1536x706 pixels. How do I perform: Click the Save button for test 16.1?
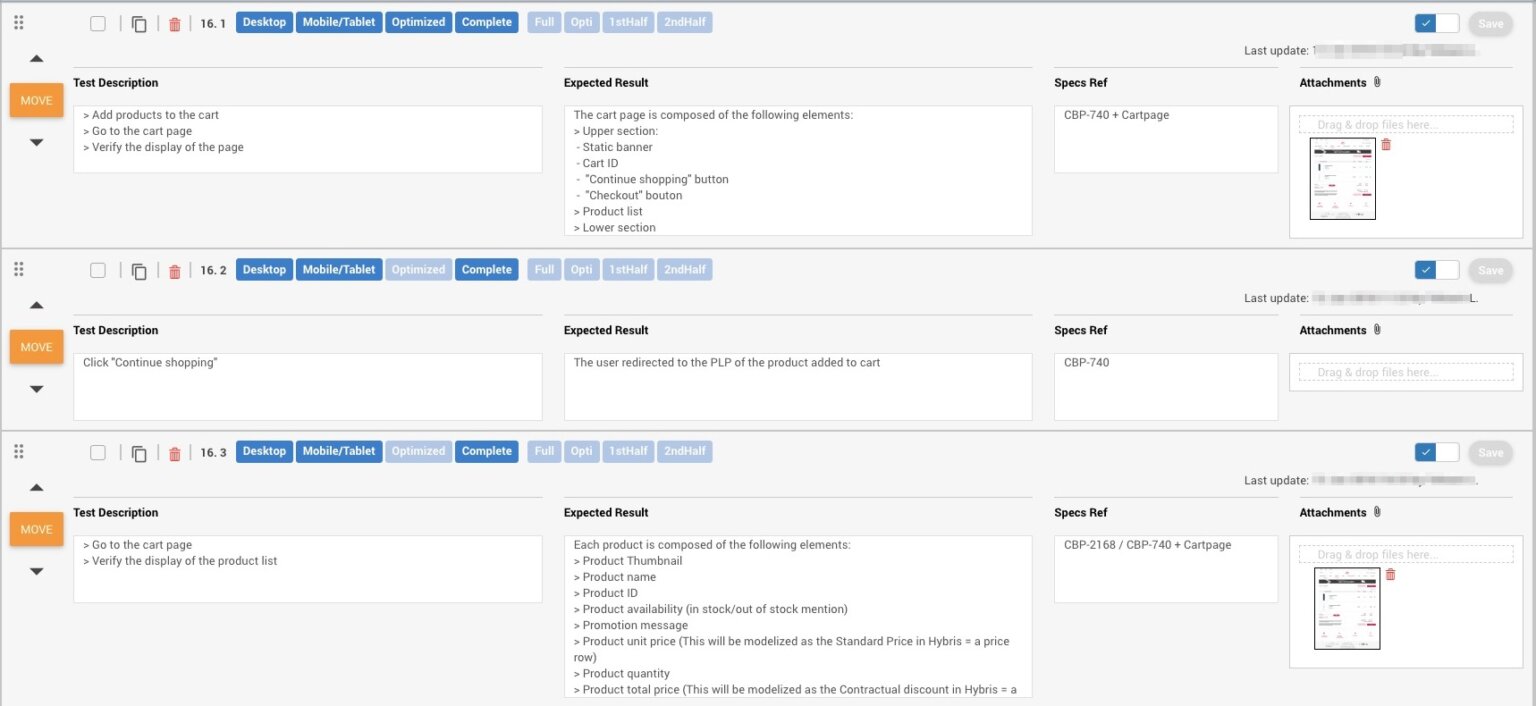[x=1490, y=22]
